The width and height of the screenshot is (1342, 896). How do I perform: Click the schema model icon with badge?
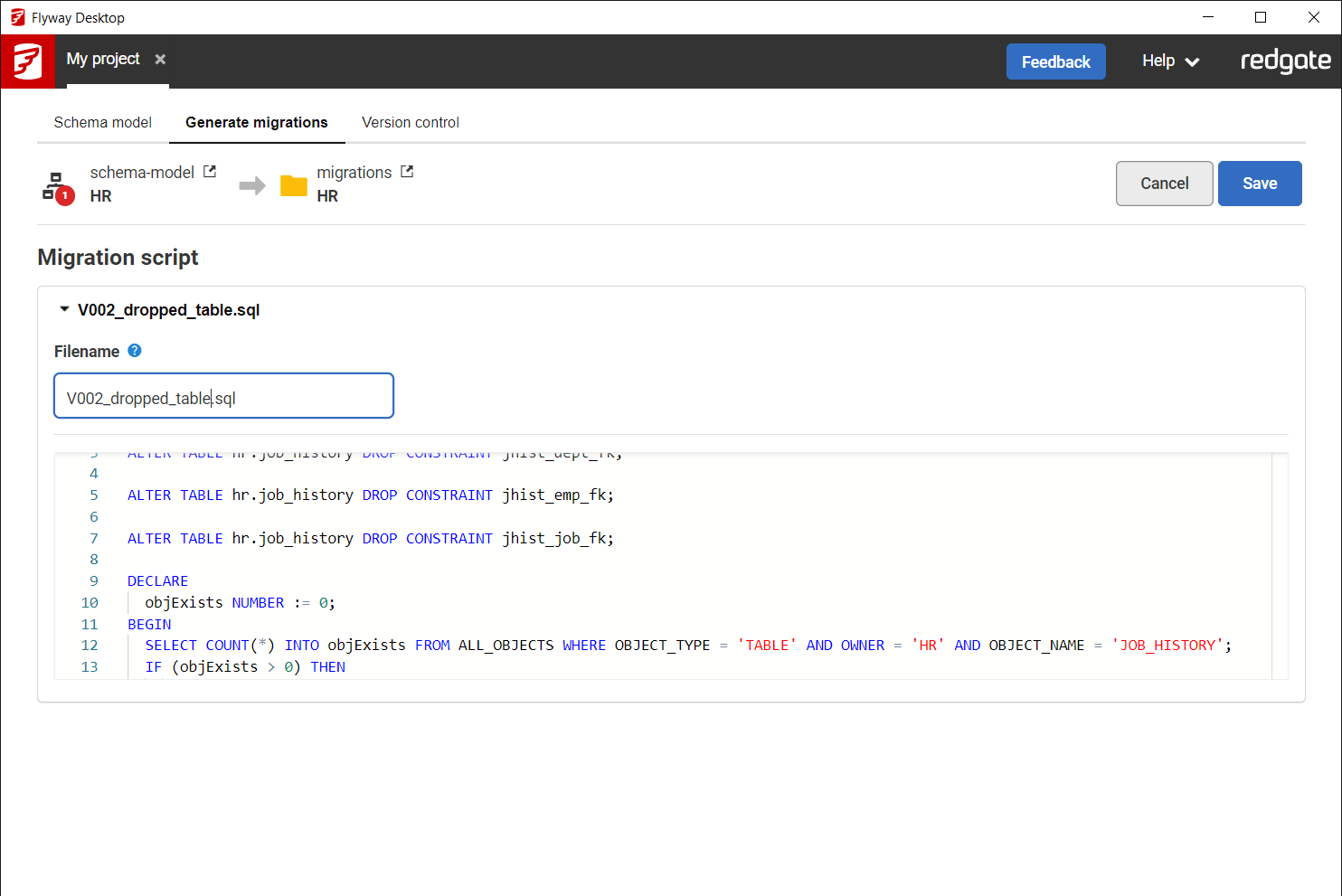56,186
